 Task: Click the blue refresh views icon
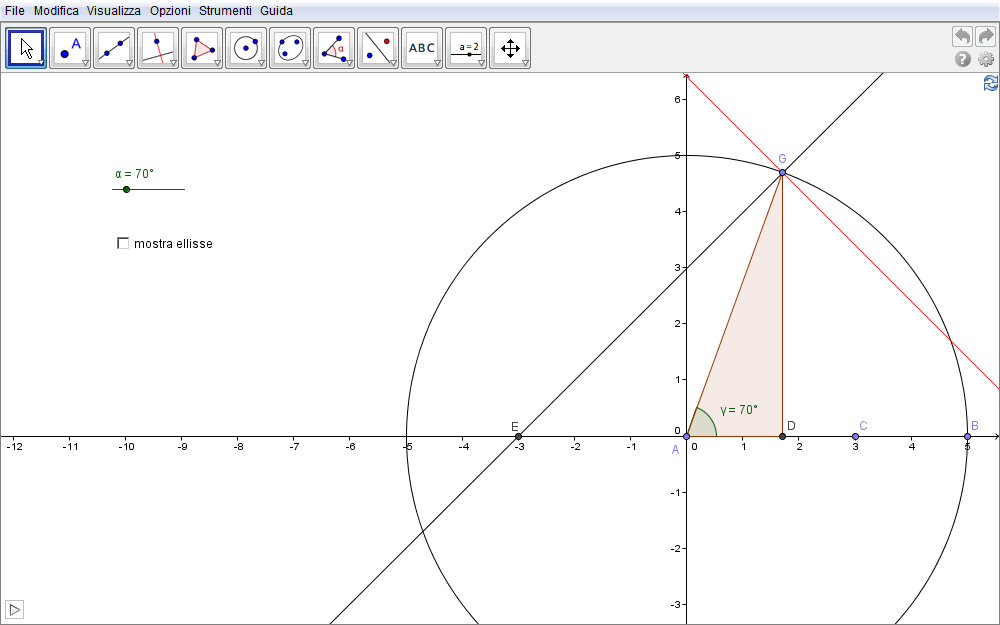tap(990, 83)
